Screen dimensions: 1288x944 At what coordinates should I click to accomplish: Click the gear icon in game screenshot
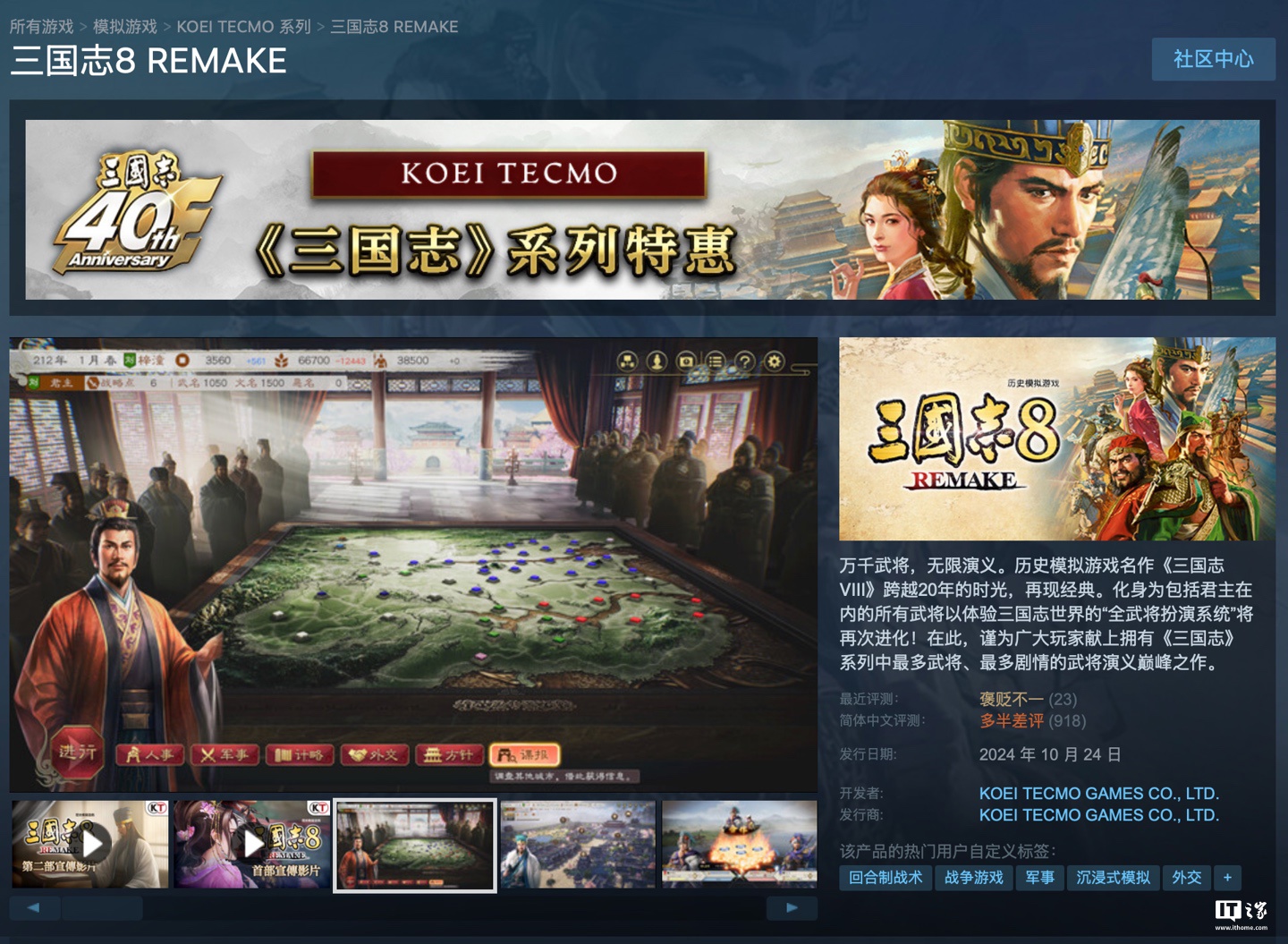coord(775,361)
